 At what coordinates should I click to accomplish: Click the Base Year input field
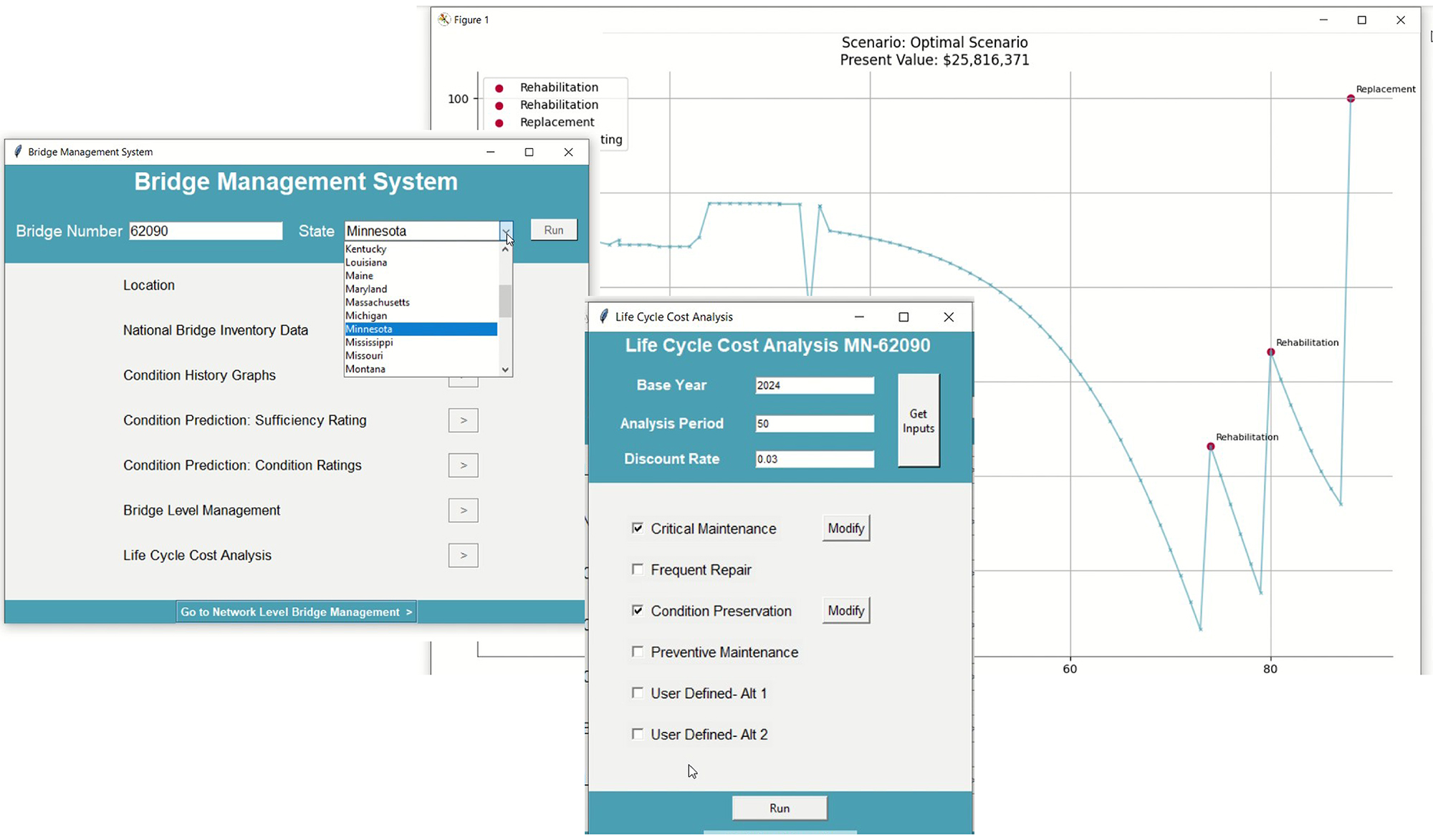coord(815,385)
